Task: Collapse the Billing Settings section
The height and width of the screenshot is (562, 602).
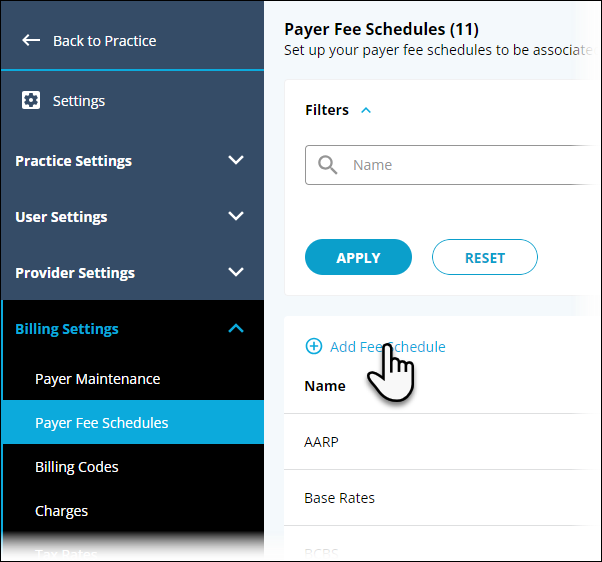Action: coord(236,329)
